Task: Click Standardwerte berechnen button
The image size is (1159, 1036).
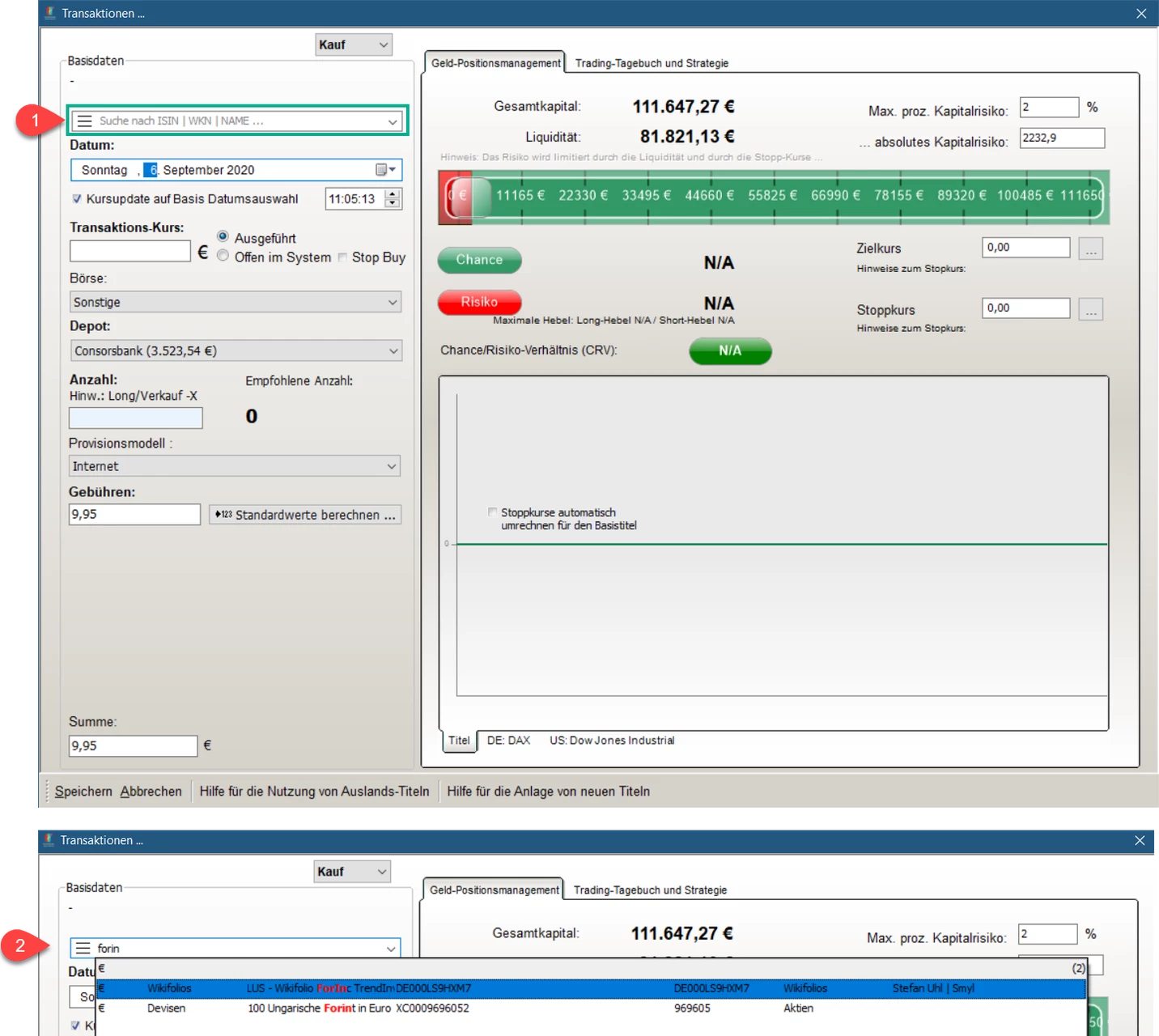Action: [x=305, y=515]
